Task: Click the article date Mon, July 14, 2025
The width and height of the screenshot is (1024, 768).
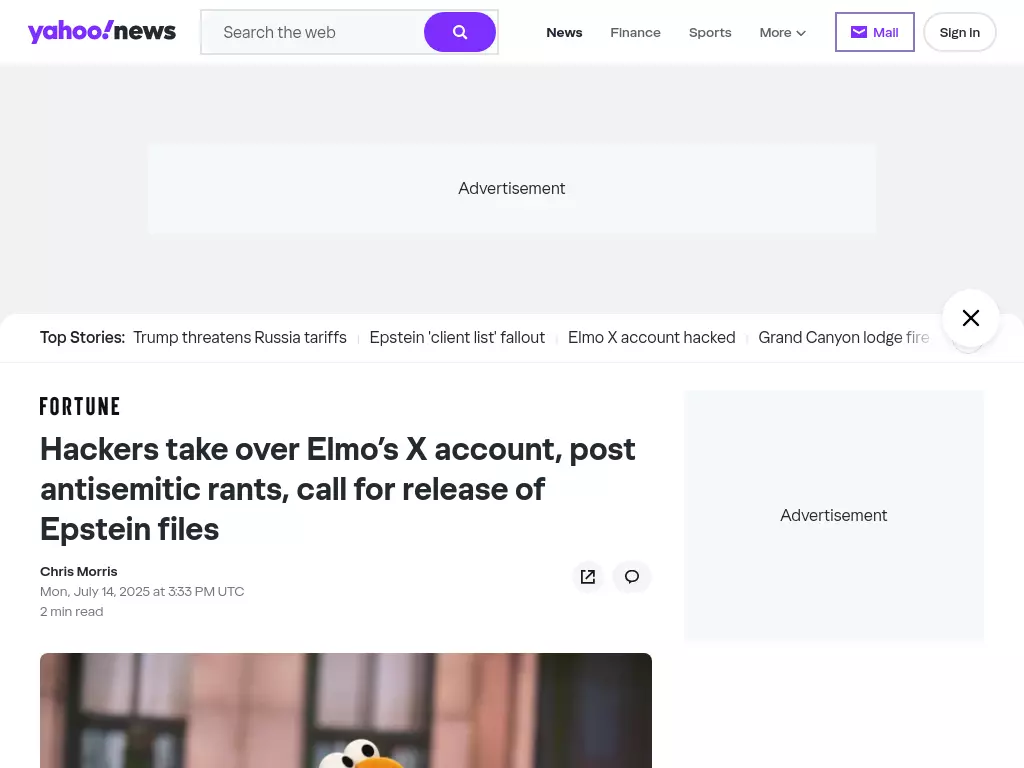Action: tap(142, 592)
